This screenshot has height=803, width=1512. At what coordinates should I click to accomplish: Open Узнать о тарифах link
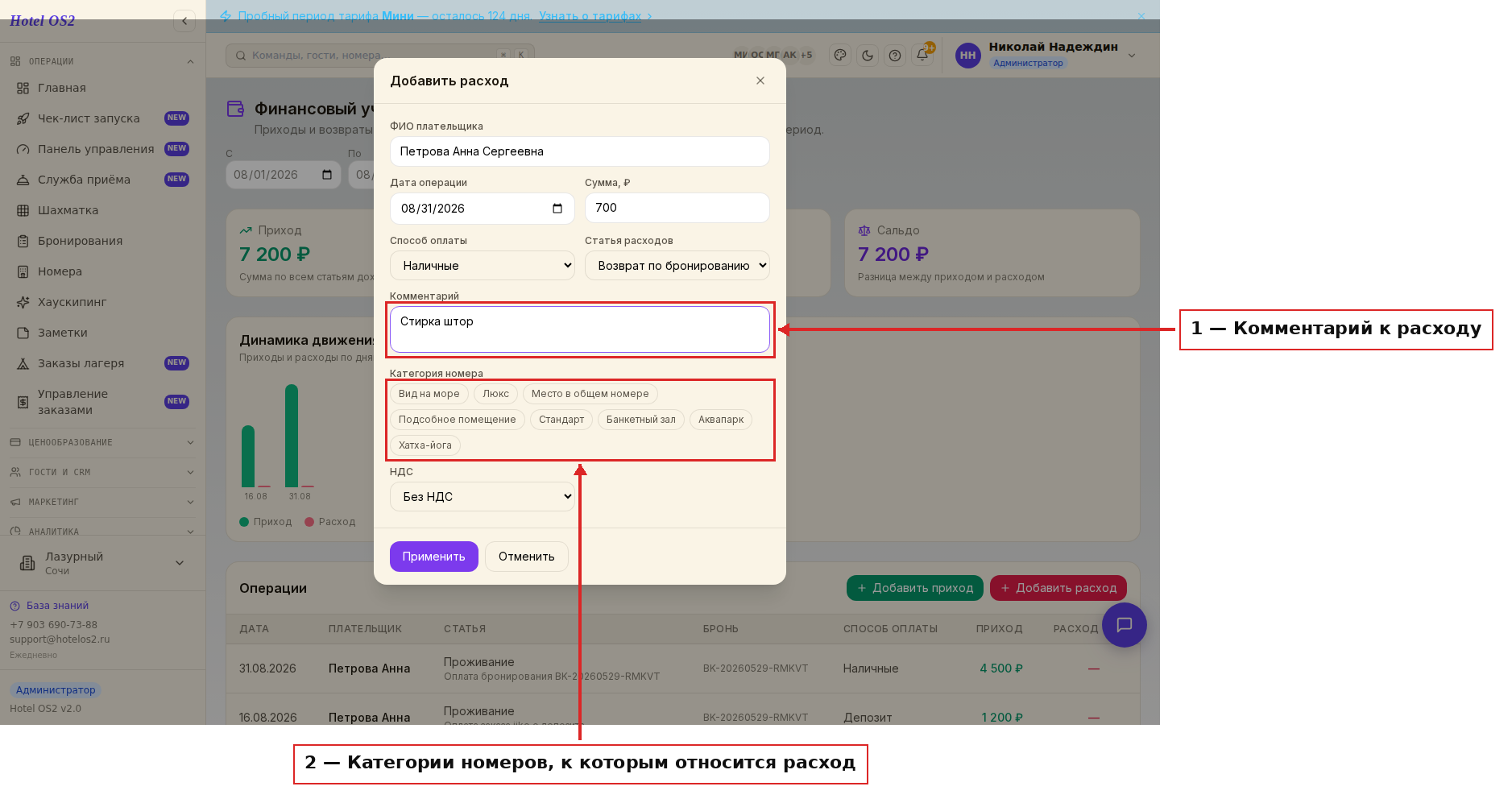click(590, 16)
